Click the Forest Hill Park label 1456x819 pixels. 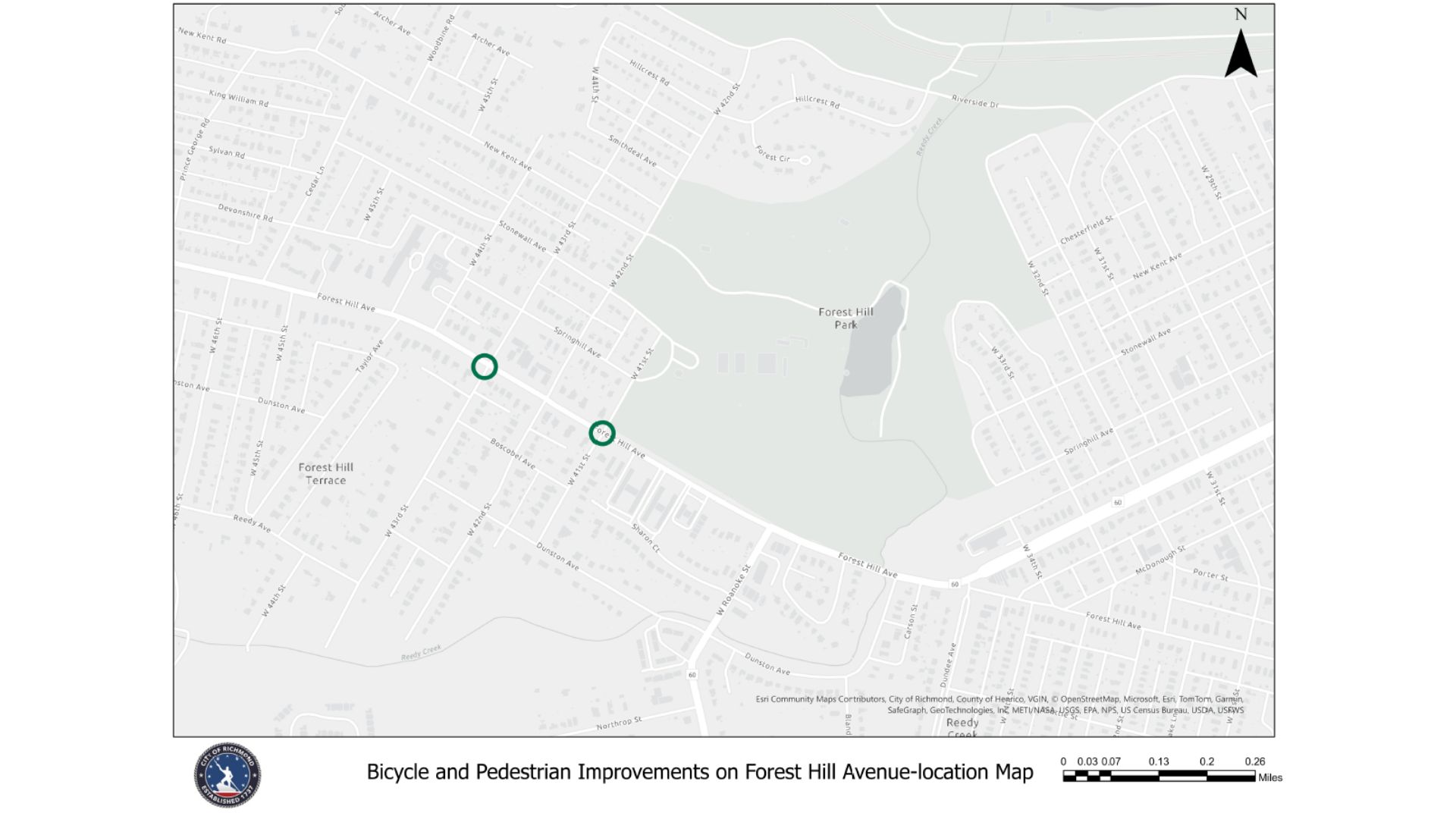(x=846, y=318)
